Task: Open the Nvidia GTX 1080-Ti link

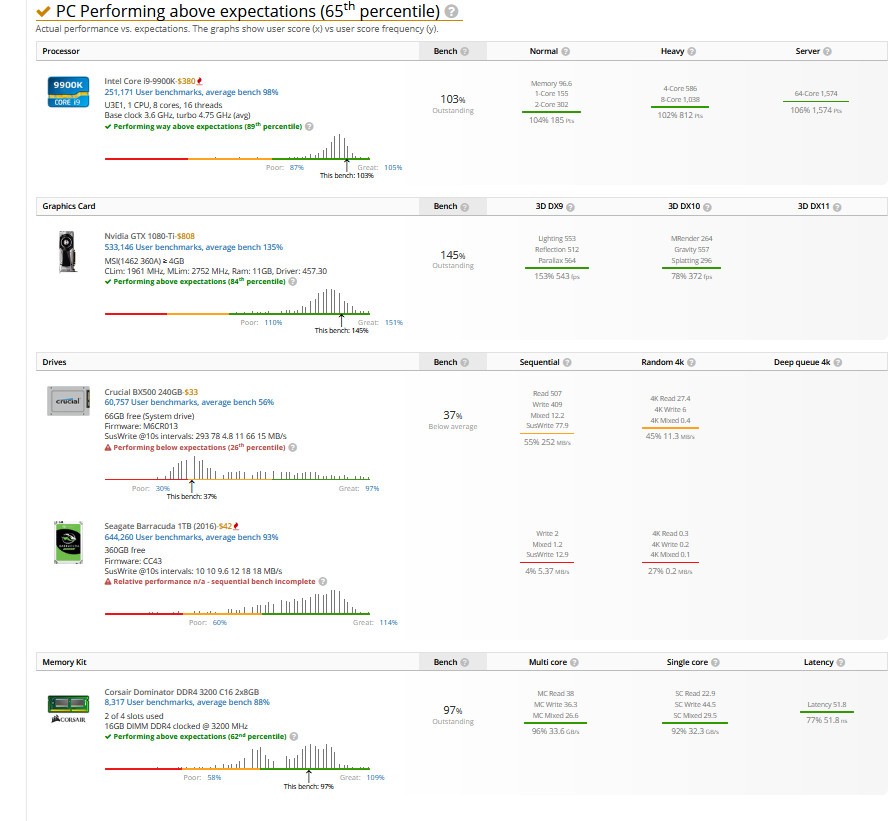Action: click(140, 236)
